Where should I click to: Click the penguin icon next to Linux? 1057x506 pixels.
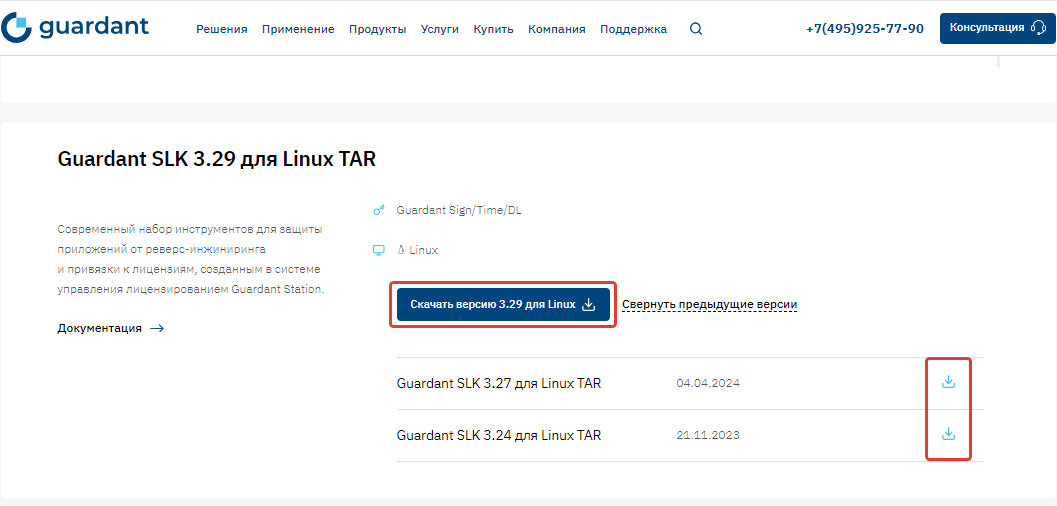point(401,250)
